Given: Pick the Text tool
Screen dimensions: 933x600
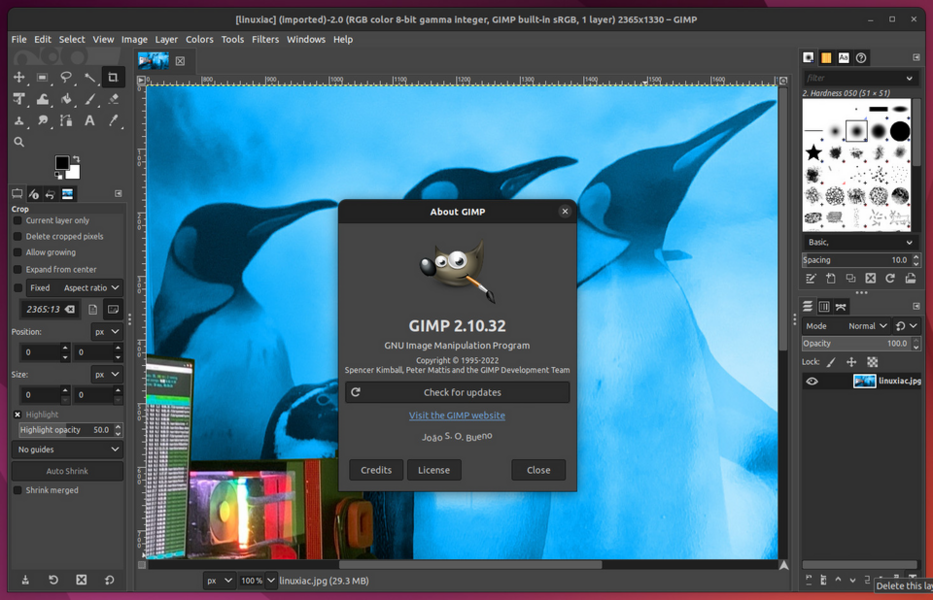Looking at the screenshot, I should coord(89,121).
